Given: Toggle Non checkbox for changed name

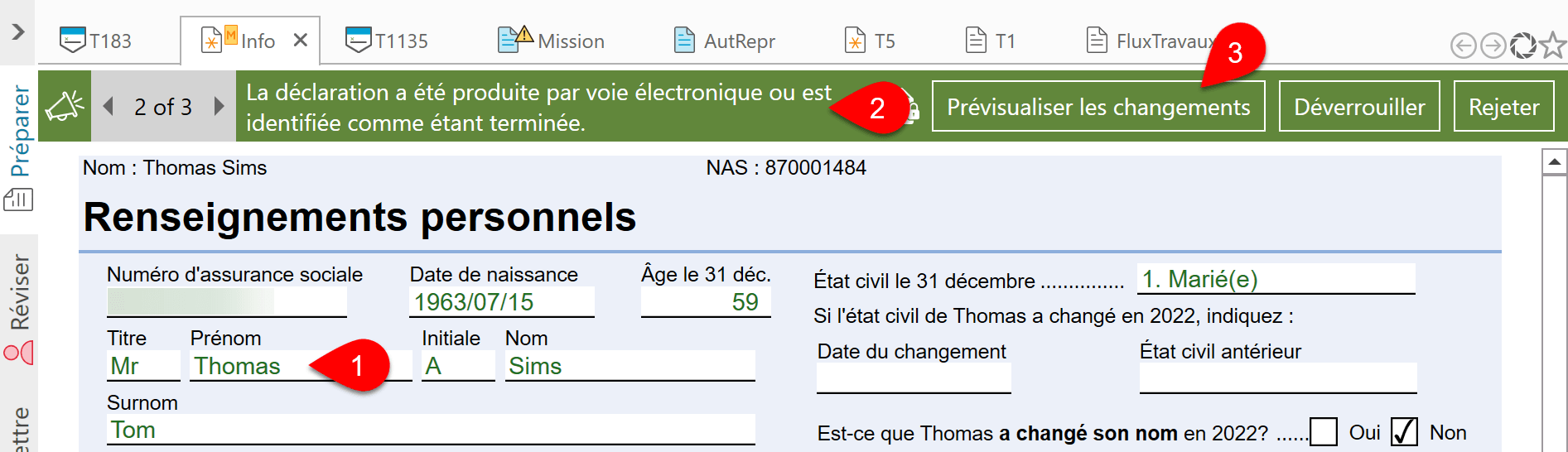Looking at the screenshot, I should click(1404, 432).
